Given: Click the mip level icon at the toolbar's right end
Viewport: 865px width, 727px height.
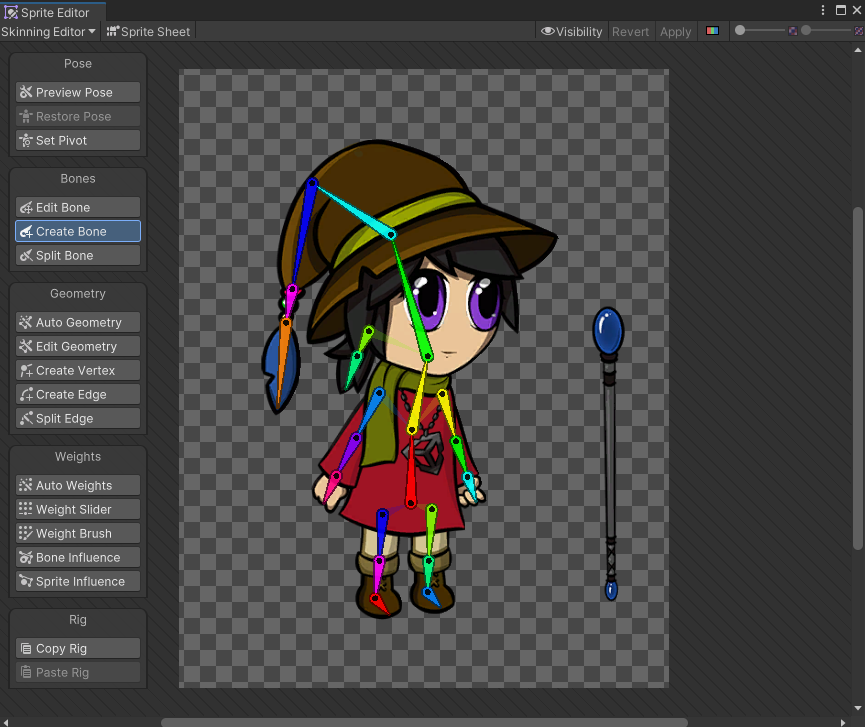Looking at the screenshot, I should [x=859, y=31].
